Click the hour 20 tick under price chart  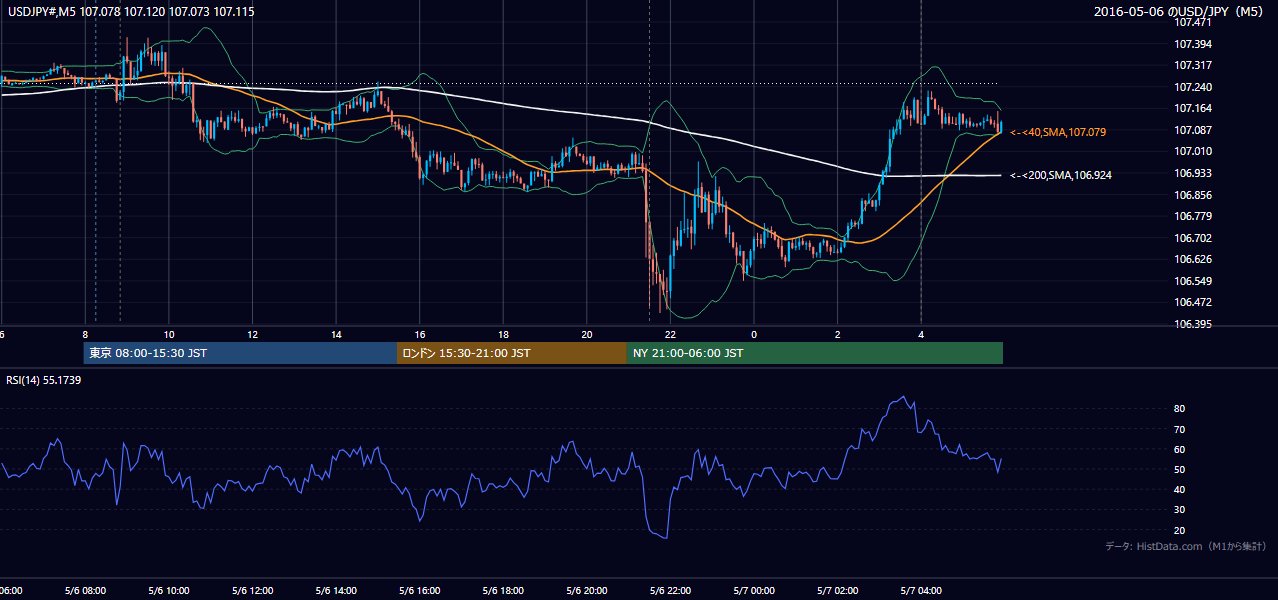coord(587,334)
